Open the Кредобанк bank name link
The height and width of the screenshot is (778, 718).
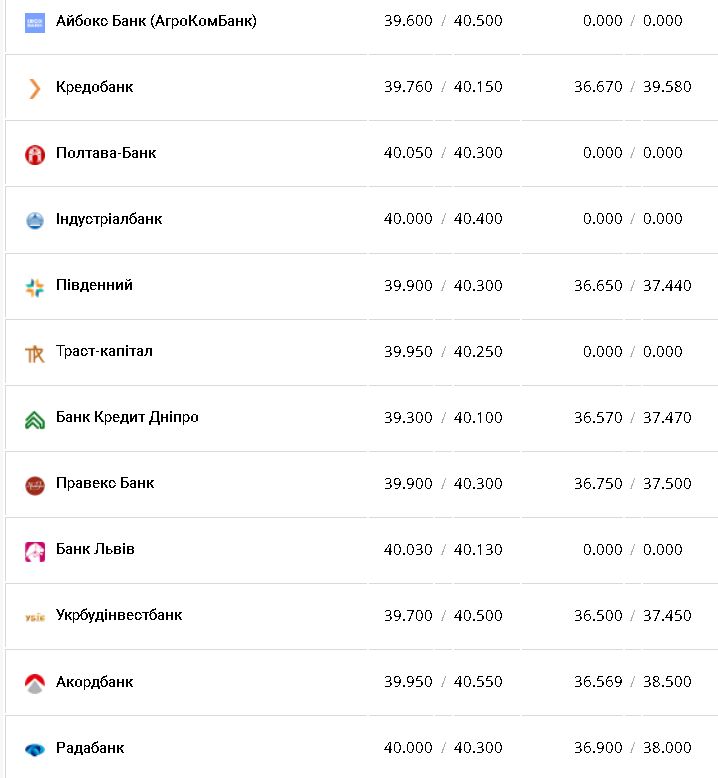click(94, 87)
